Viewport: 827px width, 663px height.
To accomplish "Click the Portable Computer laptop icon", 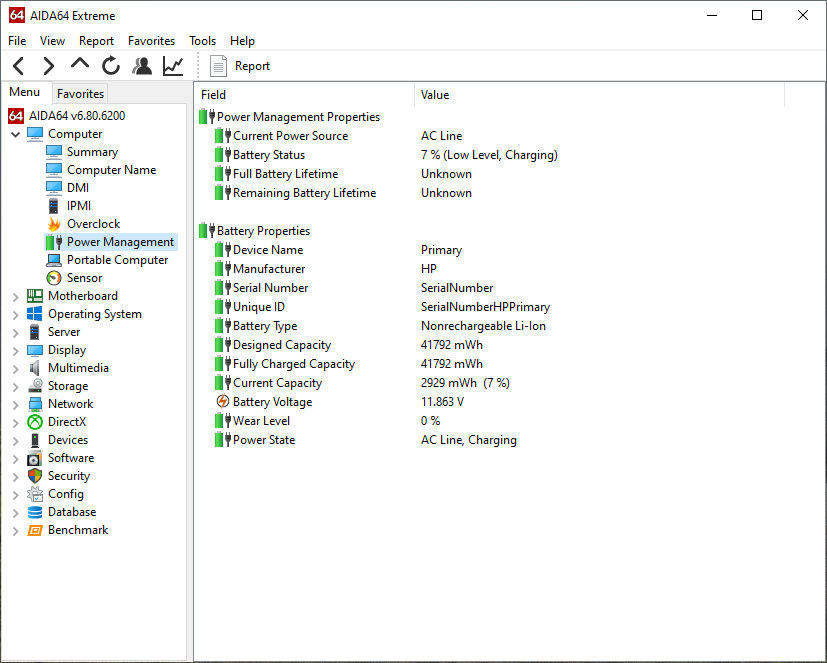I will 54,260.
